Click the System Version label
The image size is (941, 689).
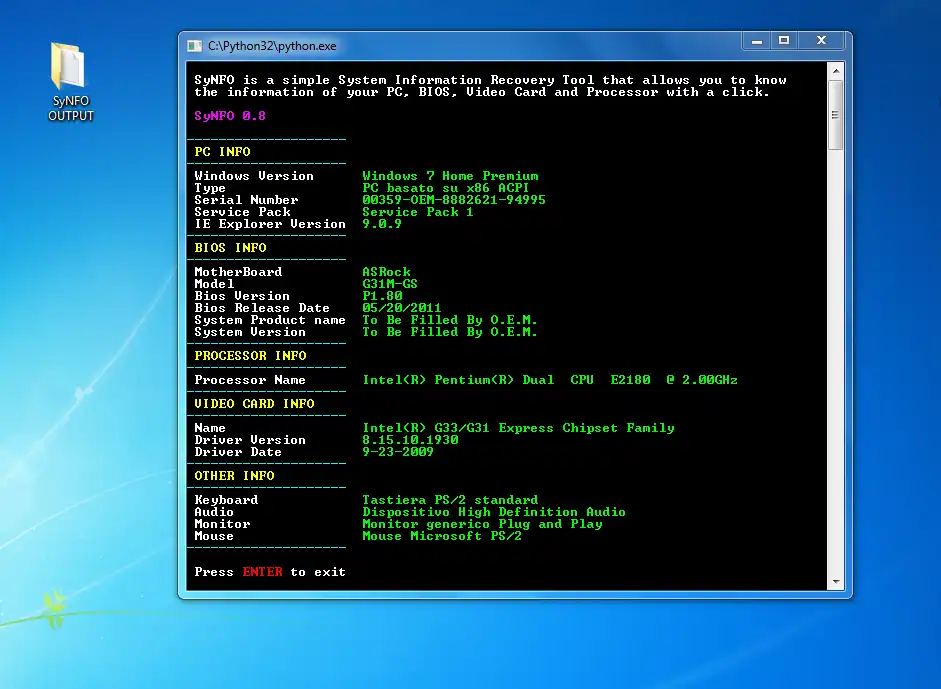pyautogui.click(x=250, y=332)
